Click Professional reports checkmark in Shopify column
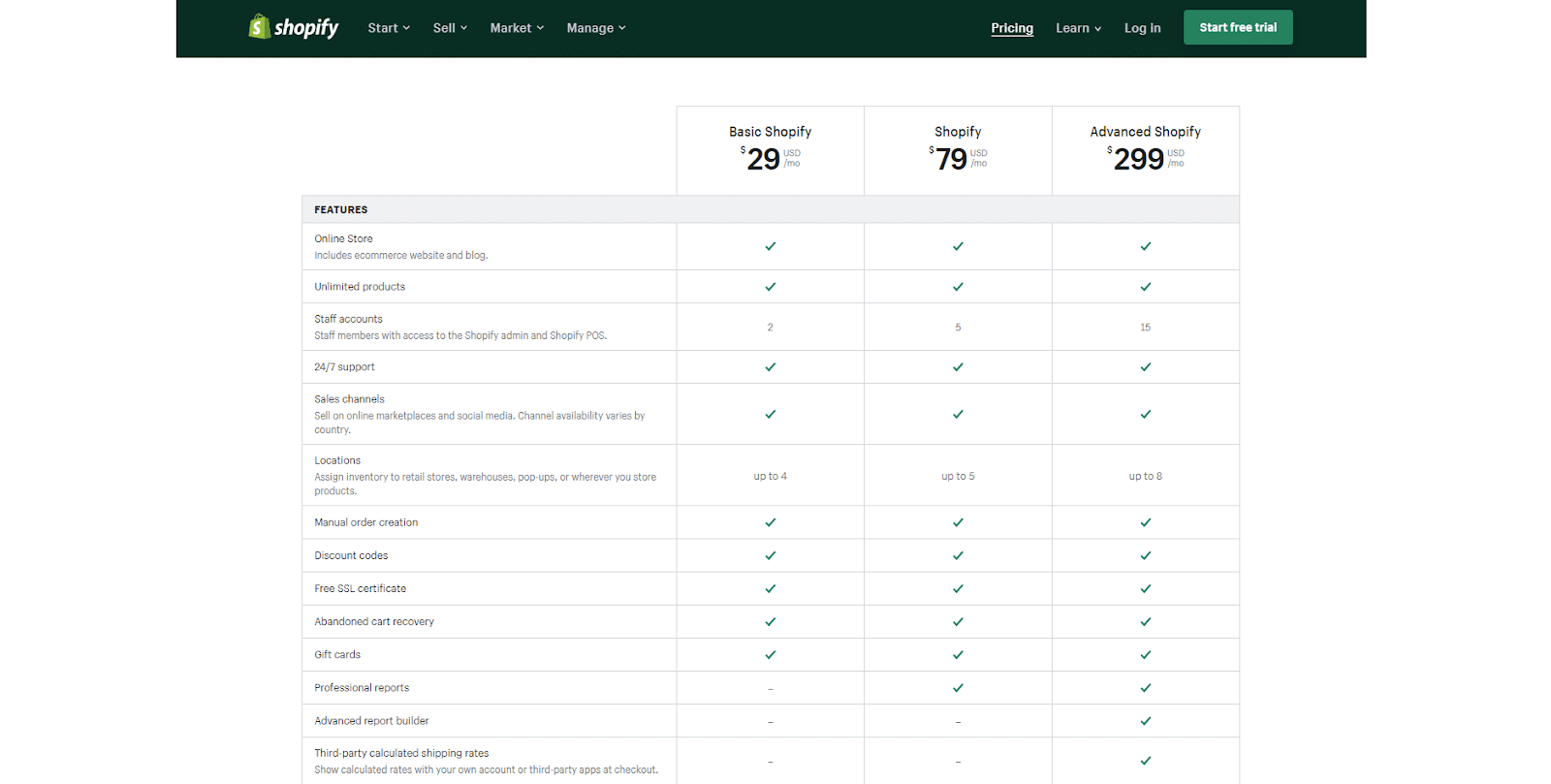This screenshot has width=1551, height=784. [x=958, y=688]
